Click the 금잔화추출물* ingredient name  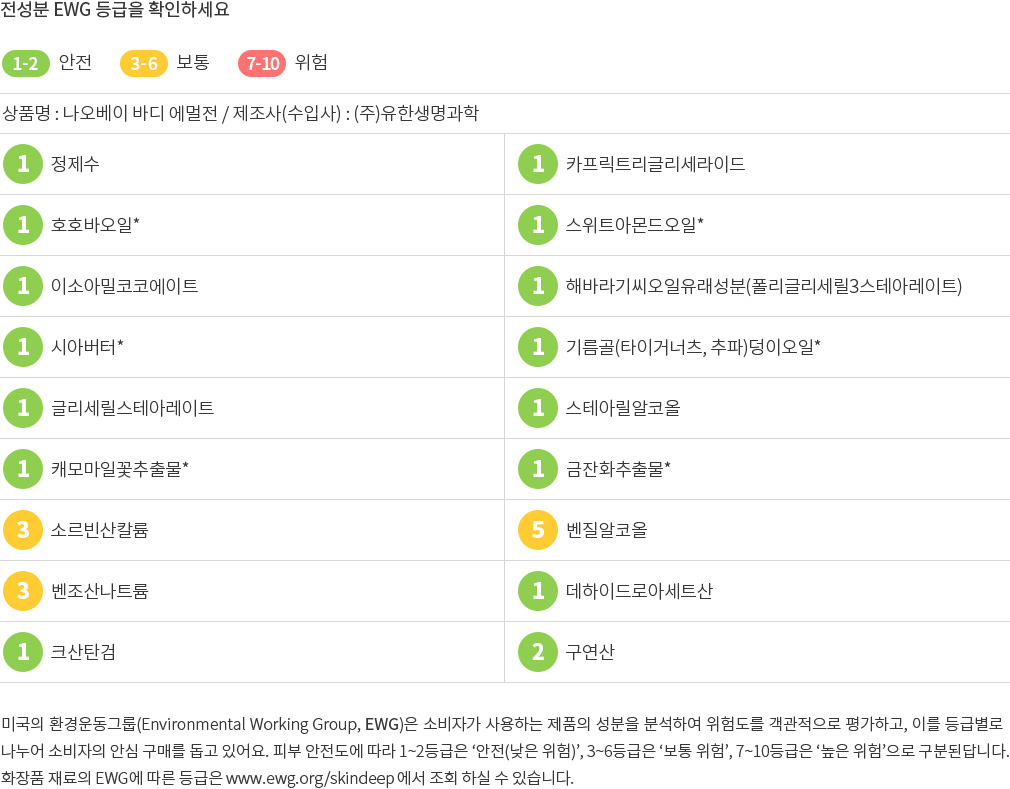pyautogui.click(x=618, y=469)
